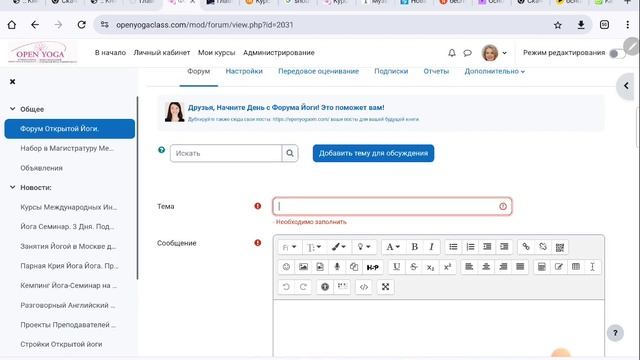This screenshot has height=360, width=640.
Task: Underline the selected text
Action: coord(396,267)
